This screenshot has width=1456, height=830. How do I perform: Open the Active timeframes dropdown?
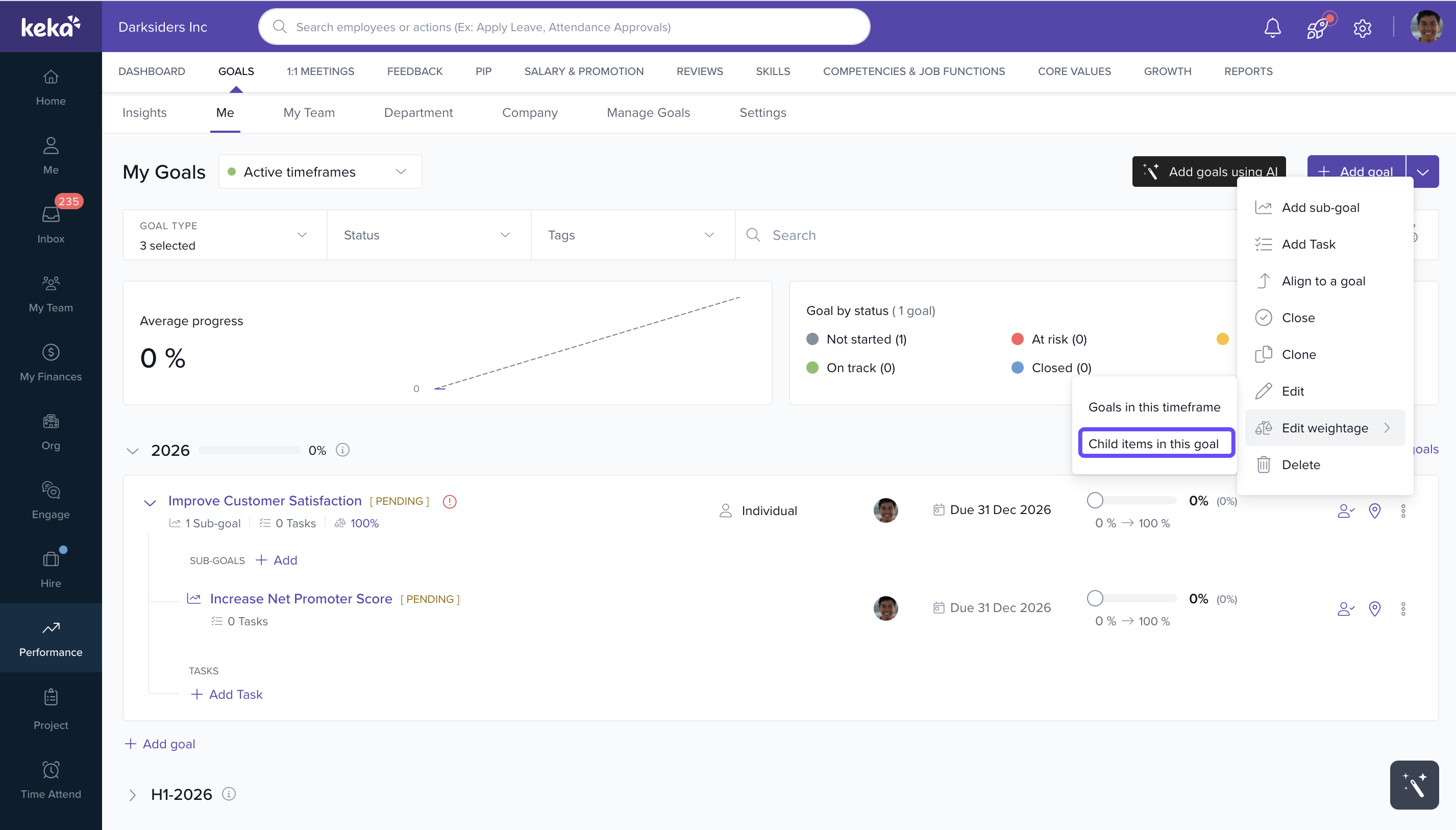[x=320, y=172]
